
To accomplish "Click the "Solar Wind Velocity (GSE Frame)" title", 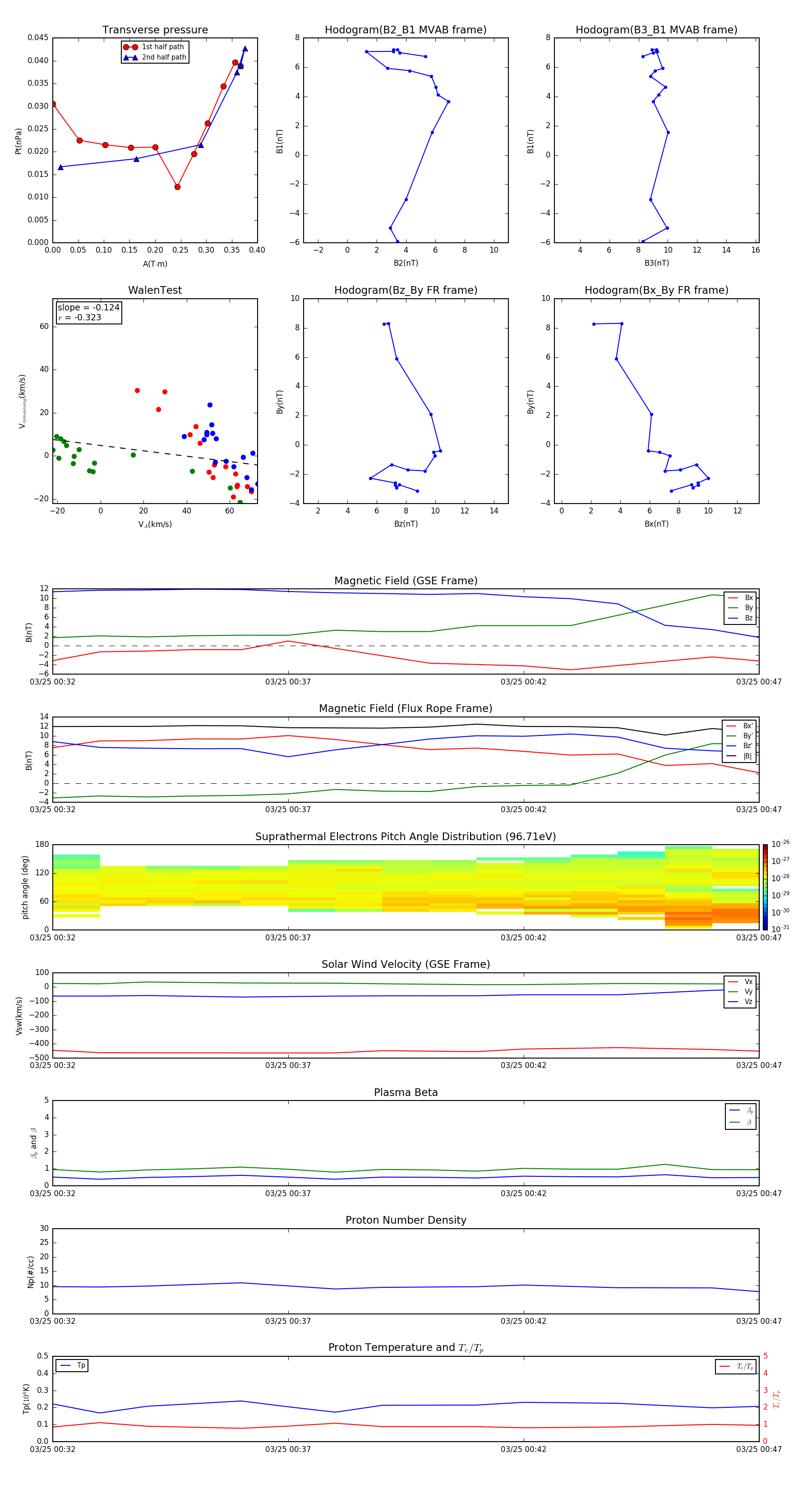I will [x=406, y=965].
